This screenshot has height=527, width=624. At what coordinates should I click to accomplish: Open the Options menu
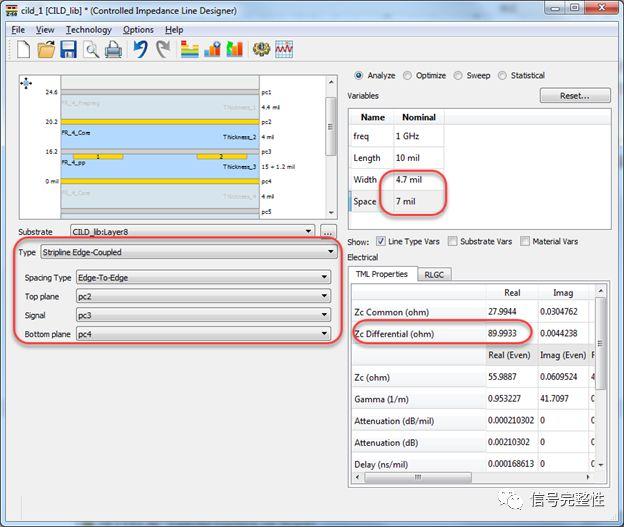(138, 30)
